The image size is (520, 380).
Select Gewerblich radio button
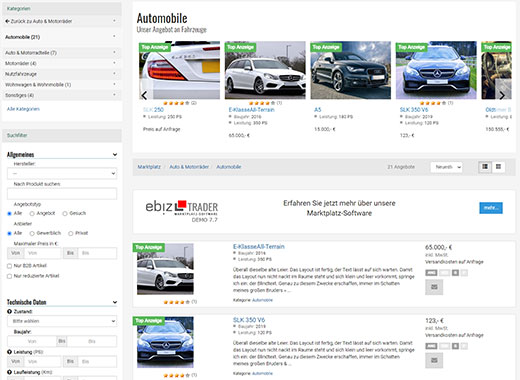point(32,233)
